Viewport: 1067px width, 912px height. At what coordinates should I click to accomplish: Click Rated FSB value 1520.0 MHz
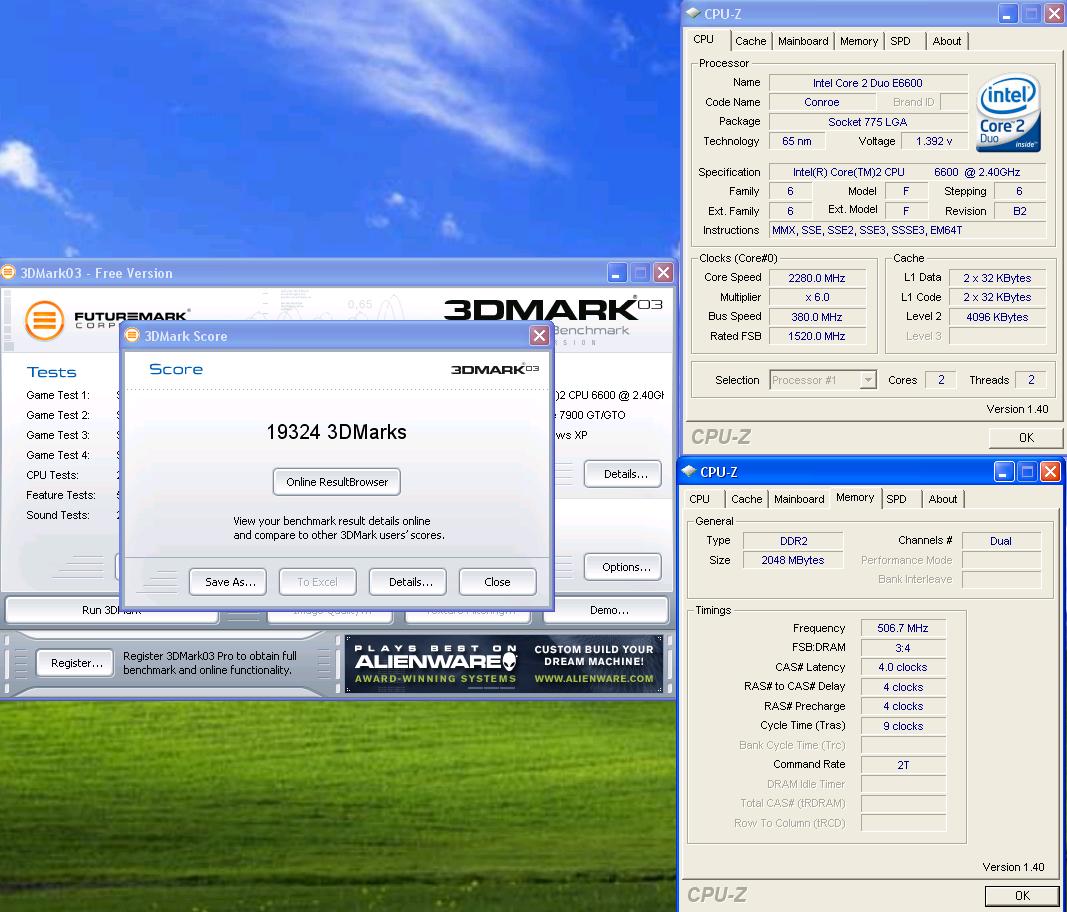click(x=817, y=336)
